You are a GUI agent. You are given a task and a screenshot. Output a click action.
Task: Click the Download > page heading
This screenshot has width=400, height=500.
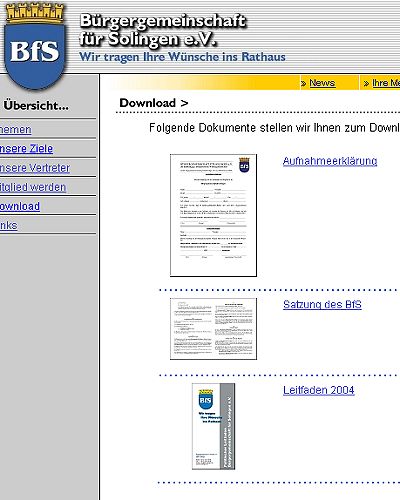point(154,103)
